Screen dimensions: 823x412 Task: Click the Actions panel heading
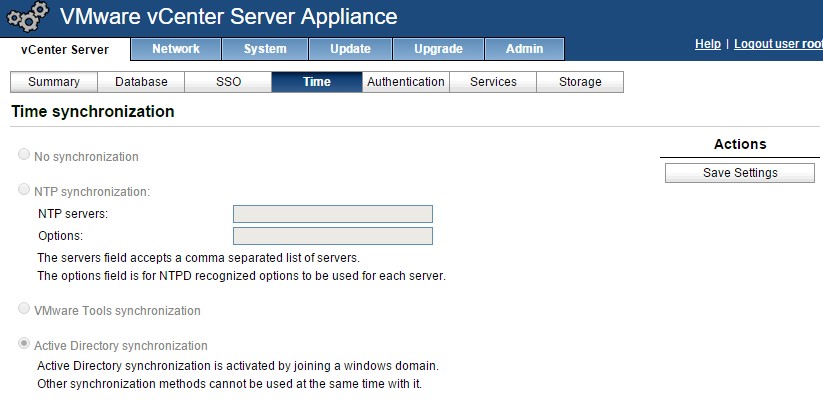tap(740, 144)
